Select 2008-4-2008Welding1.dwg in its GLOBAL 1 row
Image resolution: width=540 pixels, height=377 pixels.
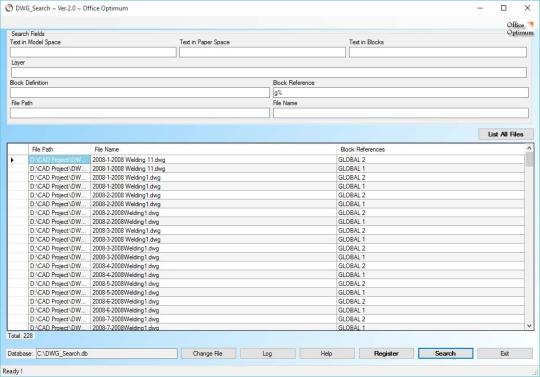(213, 275)
